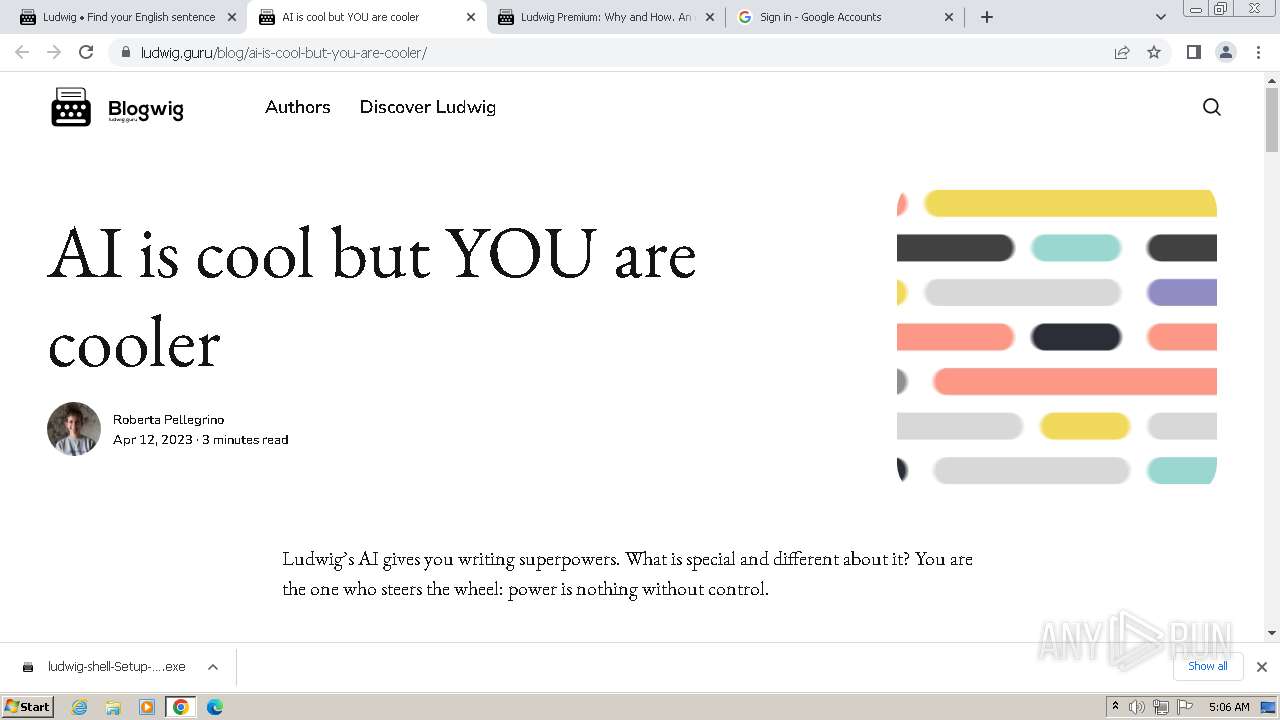Click the browser forward arrow
This screenshot has height=720, width=1280.
point(54,52)
